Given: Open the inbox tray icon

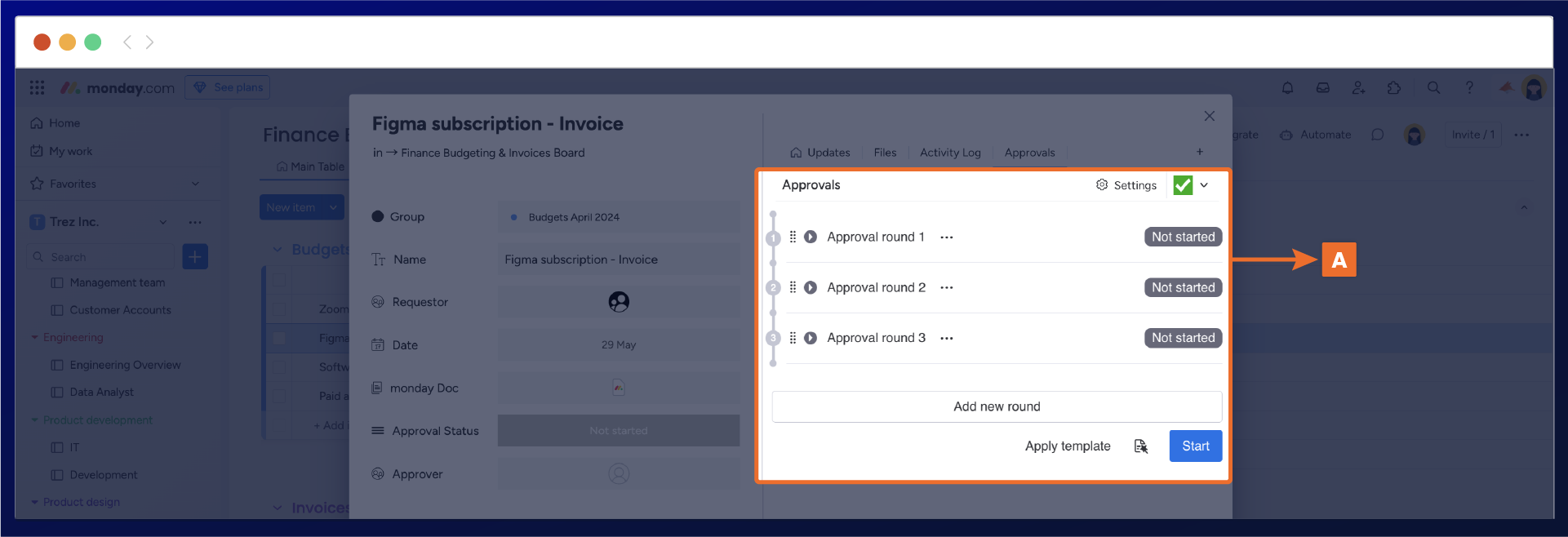Looking at the screenshot, I should (1322, 88).
